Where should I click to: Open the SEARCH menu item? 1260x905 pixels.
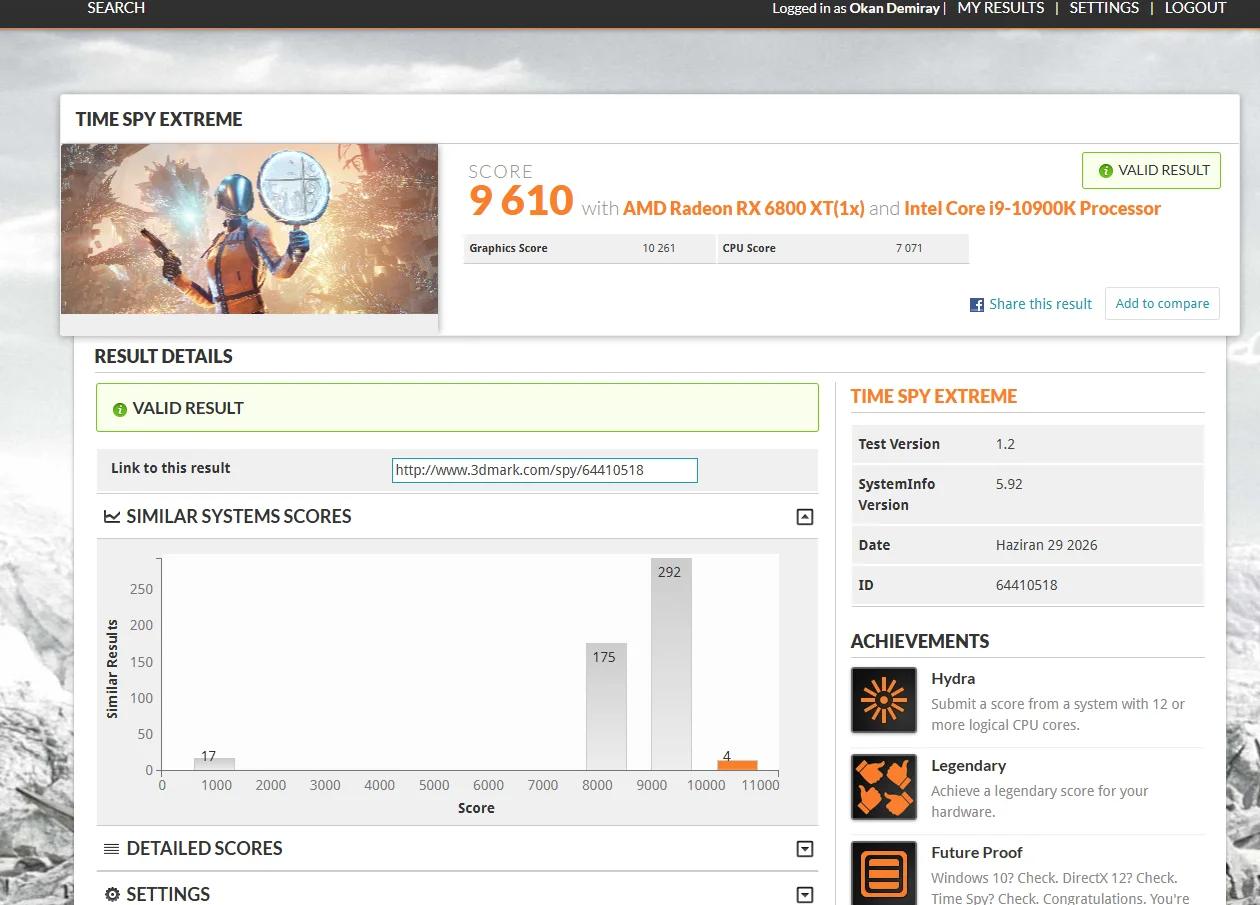[x=116, y=8]
